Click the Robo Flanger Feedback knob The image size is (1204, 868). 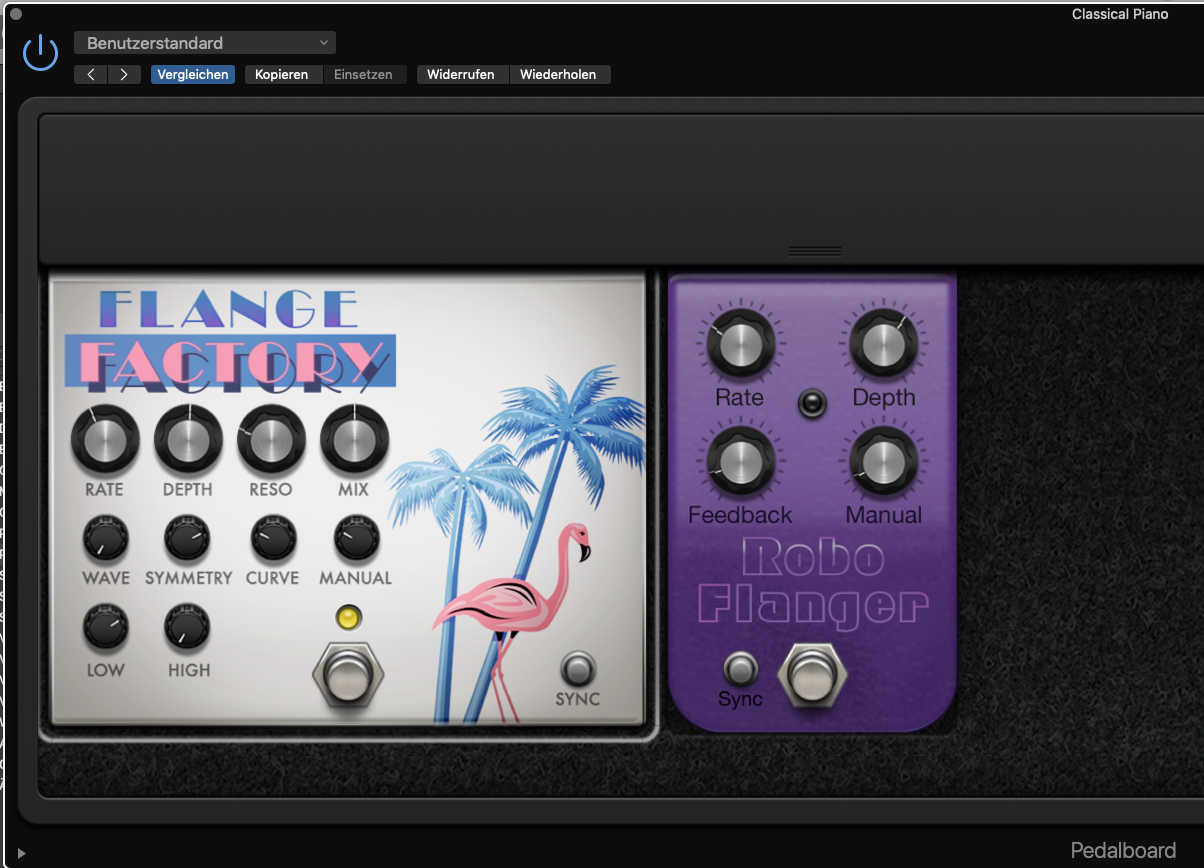[x=740, y=461]
